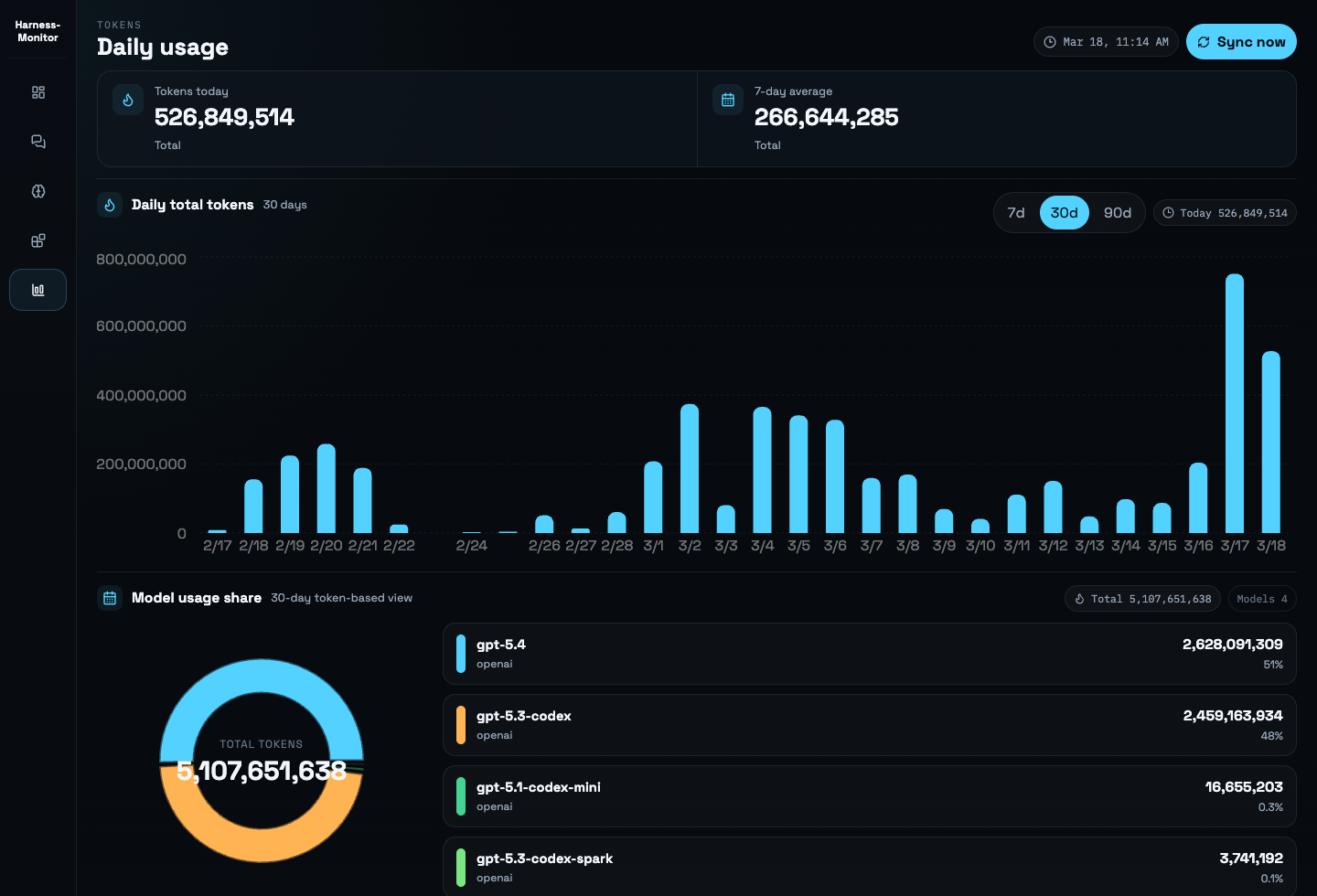
Task: Click the flame icon beside Daily total tokens
Action: (110, 205)
